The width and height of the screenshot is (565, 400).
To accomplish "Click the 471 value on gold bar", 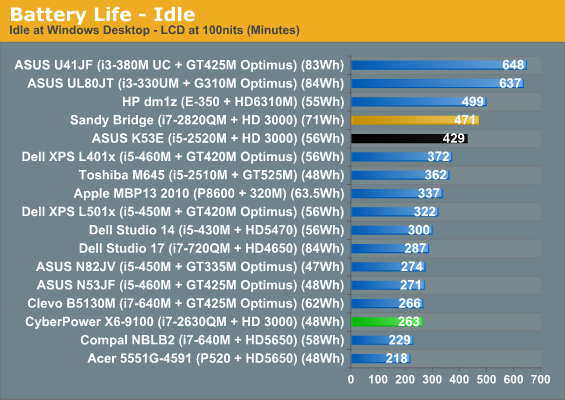I will [x=465, y=120].
